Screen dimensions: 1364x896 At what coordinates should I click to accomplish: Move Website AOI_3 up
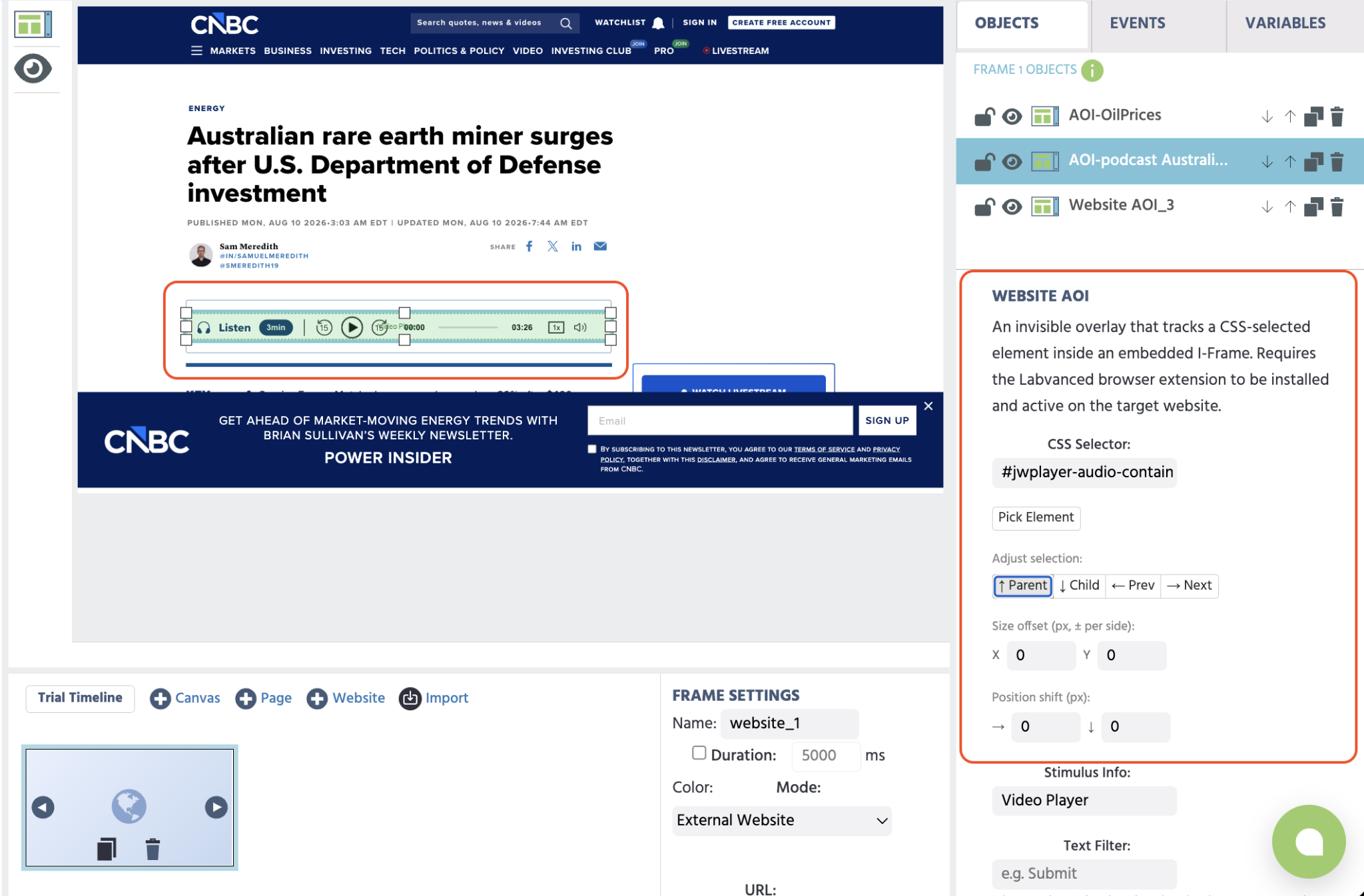pyautogui.click(x=1290, y=207)
